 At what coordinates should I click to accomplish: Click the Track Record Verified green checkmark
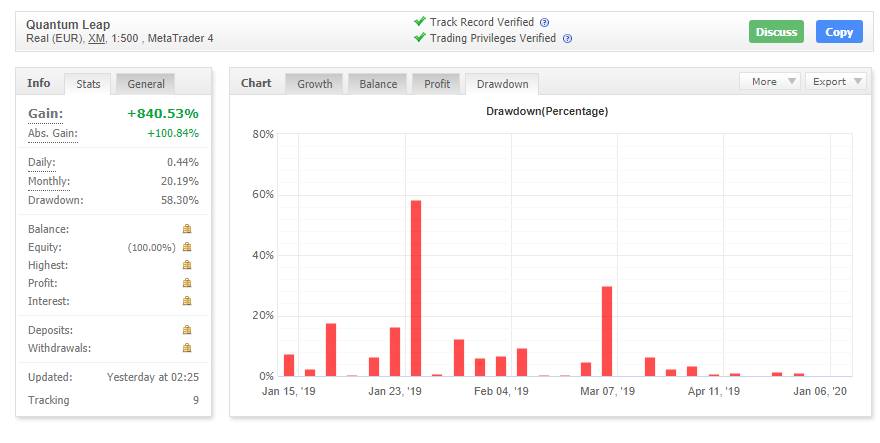(x=420, y=21)
